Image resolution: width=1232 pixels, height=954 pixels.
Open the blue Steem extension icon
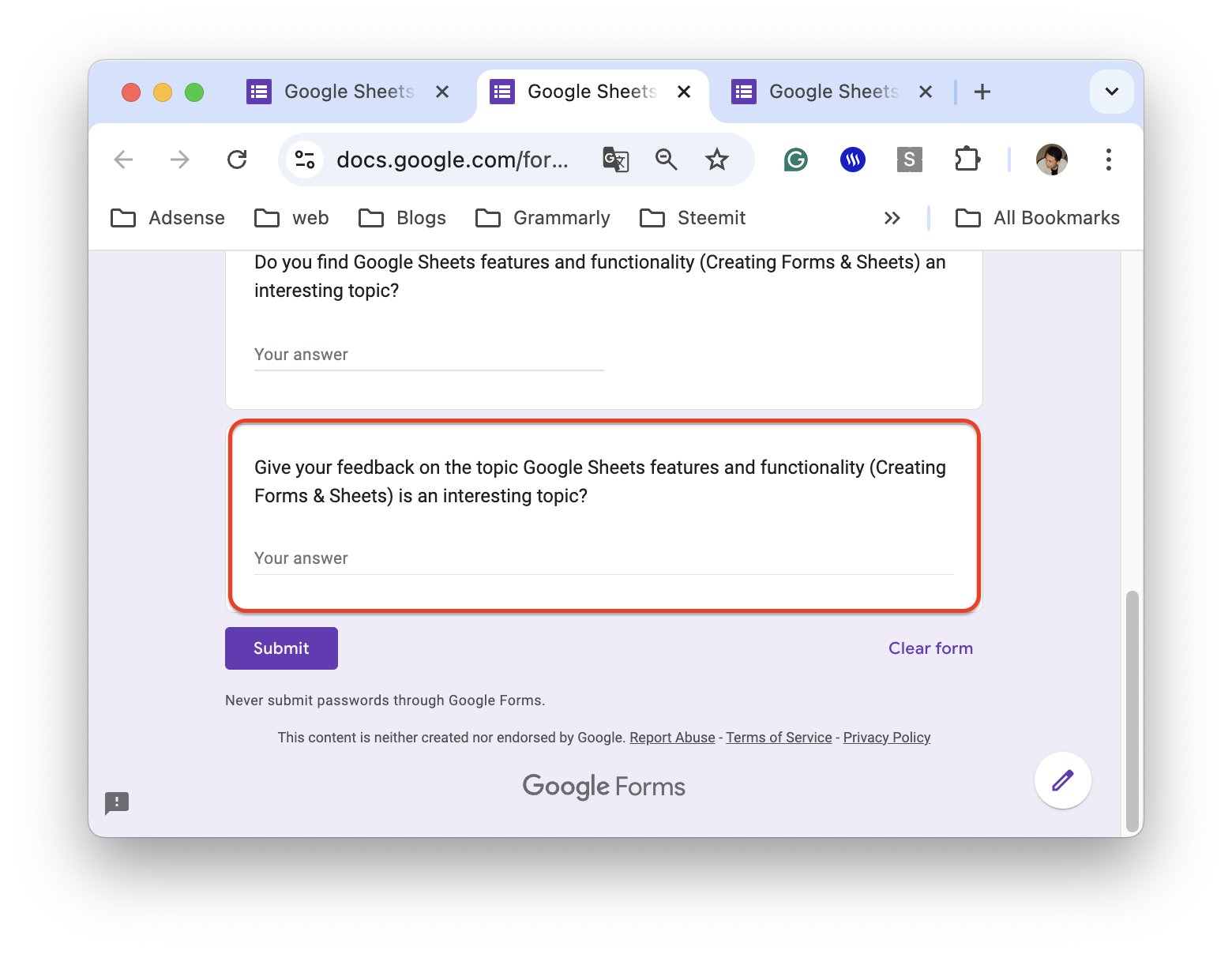(853, 160)
